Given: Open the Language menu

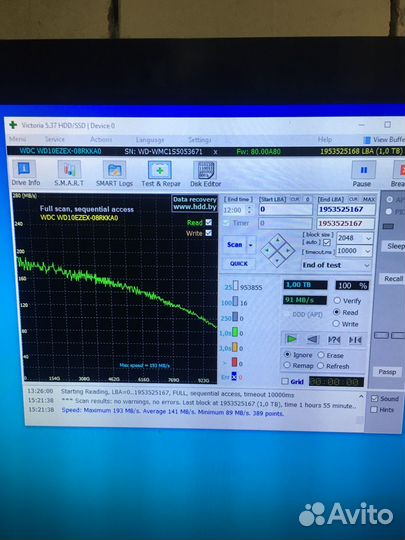Looking at the screenshot, I should click(x=150, y=140).
